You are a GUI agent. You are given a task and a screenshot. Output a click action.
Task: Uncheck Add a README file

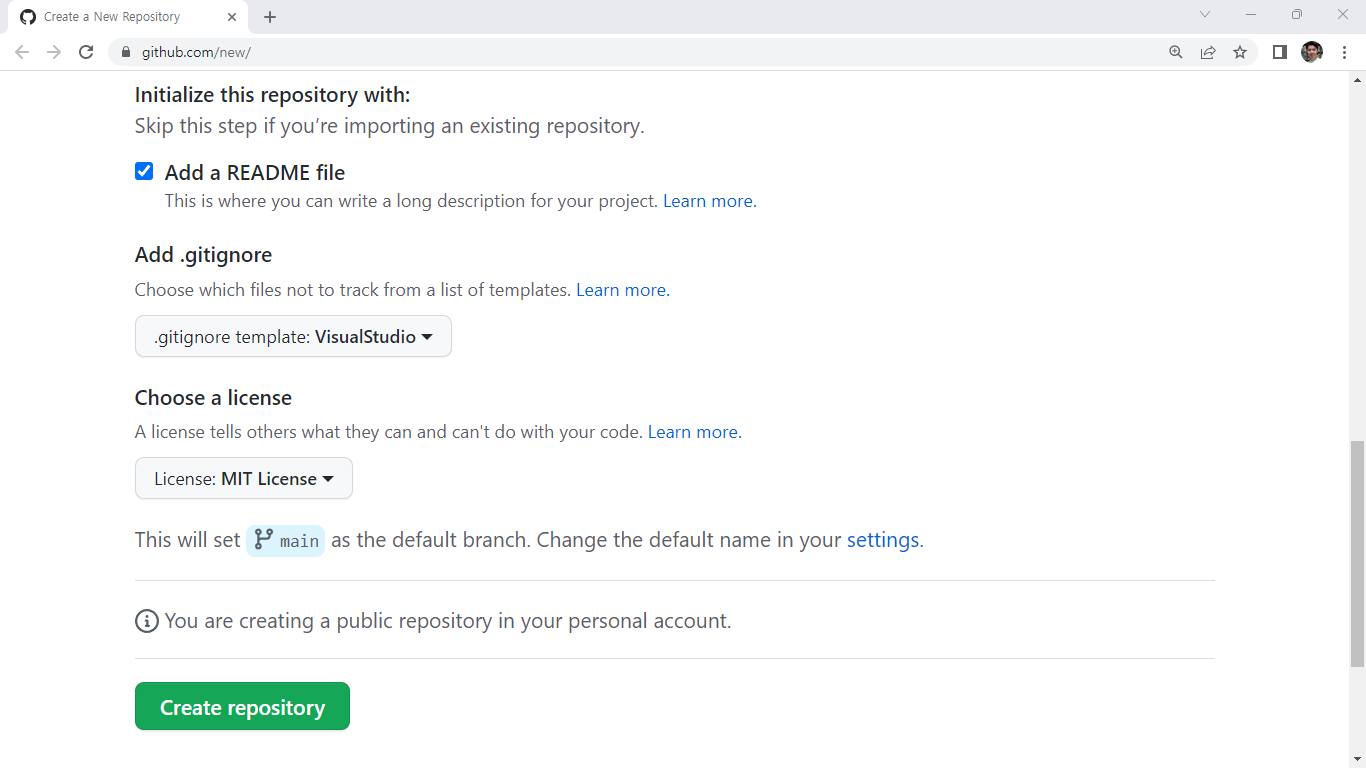(x=144, y=171)
